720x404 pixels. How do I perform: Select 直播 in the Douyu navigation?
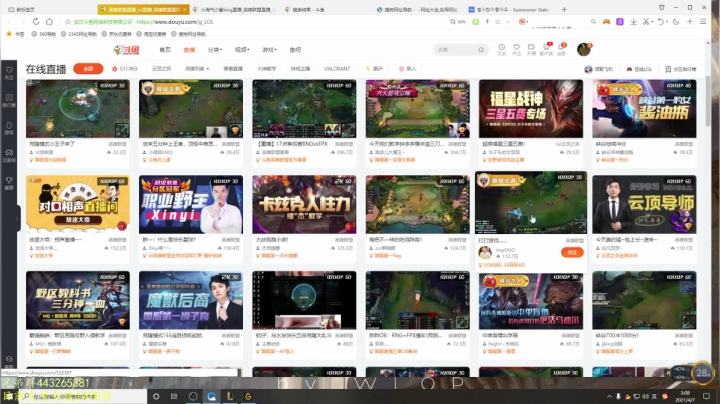point(189,50)
